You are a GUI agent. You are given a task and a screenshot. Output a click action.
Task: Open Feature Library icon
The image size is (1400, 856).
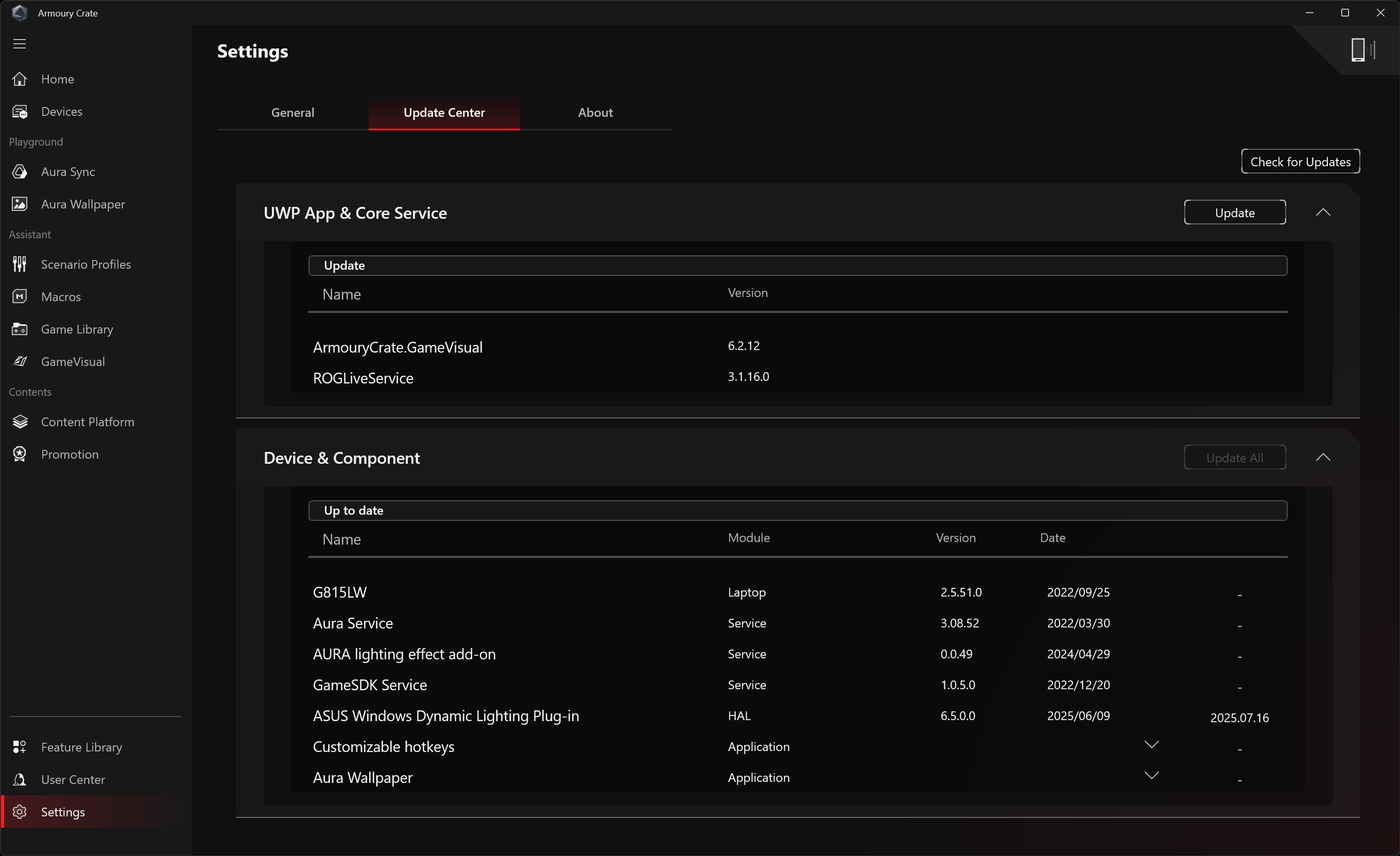[x=20, y=747]
